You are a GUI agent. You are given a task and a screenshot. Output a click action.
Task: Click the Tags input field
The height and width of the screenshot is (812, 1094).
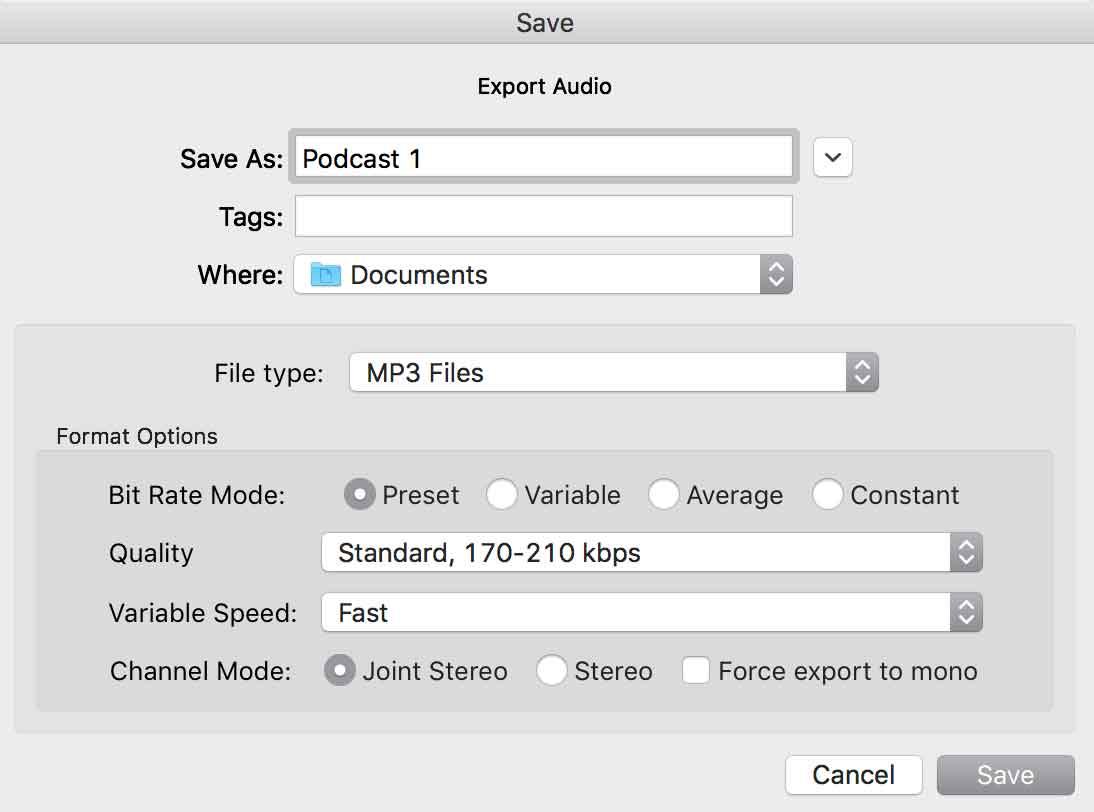click(544, 216)
